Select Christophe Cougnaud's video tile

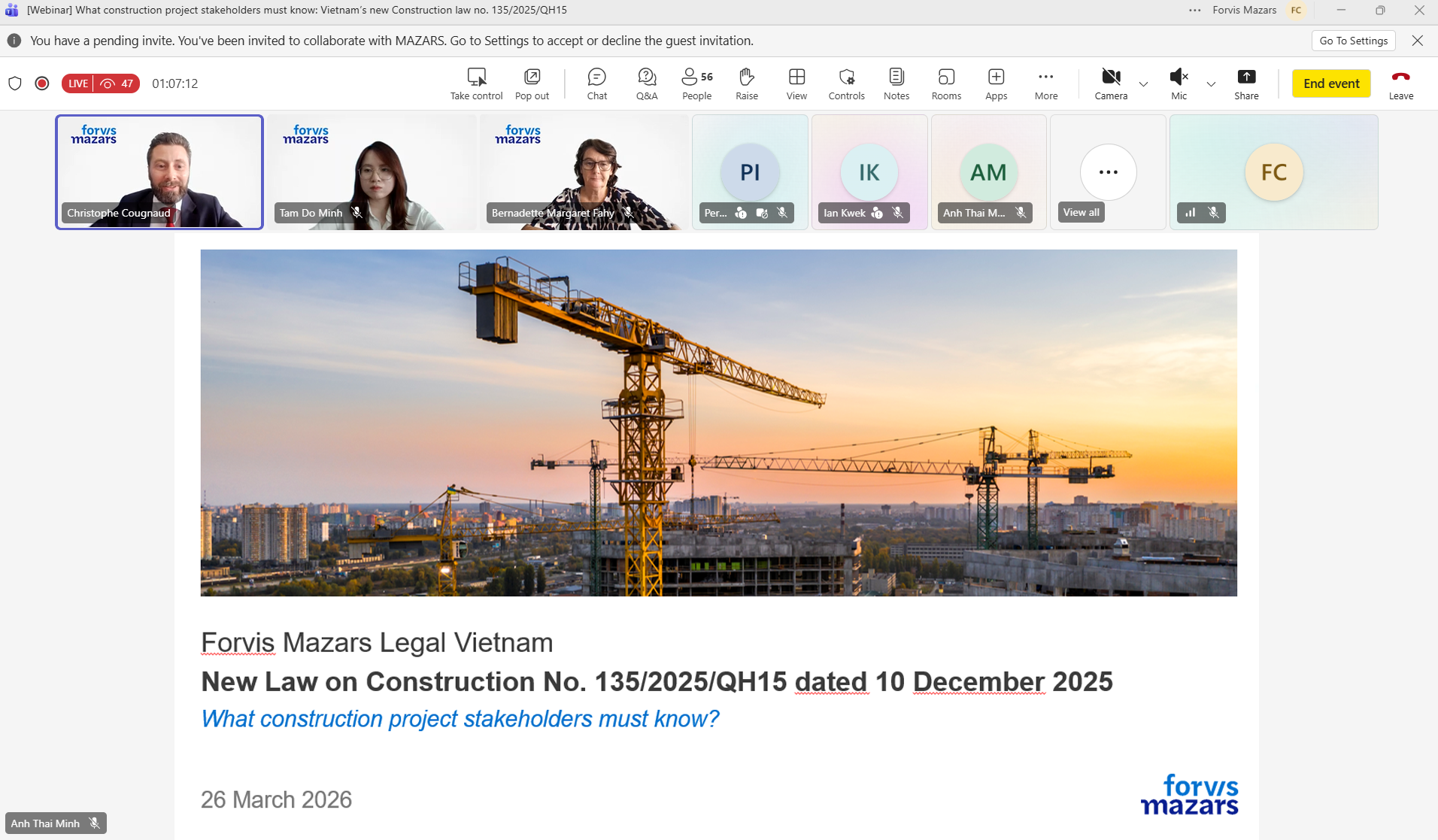(159, 171)
